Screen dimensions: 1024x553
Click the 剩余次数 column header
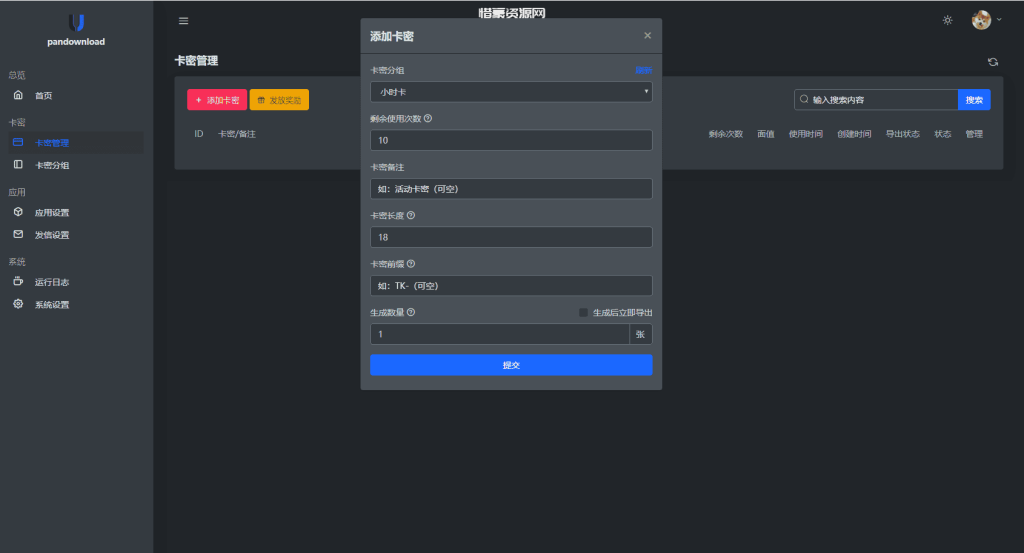coord(726,134)
